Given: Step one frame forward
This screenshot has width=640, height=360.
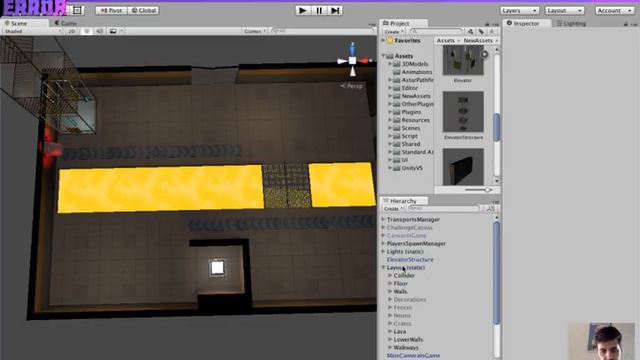Looking at the screenshot, I should [x=335, y=11].
